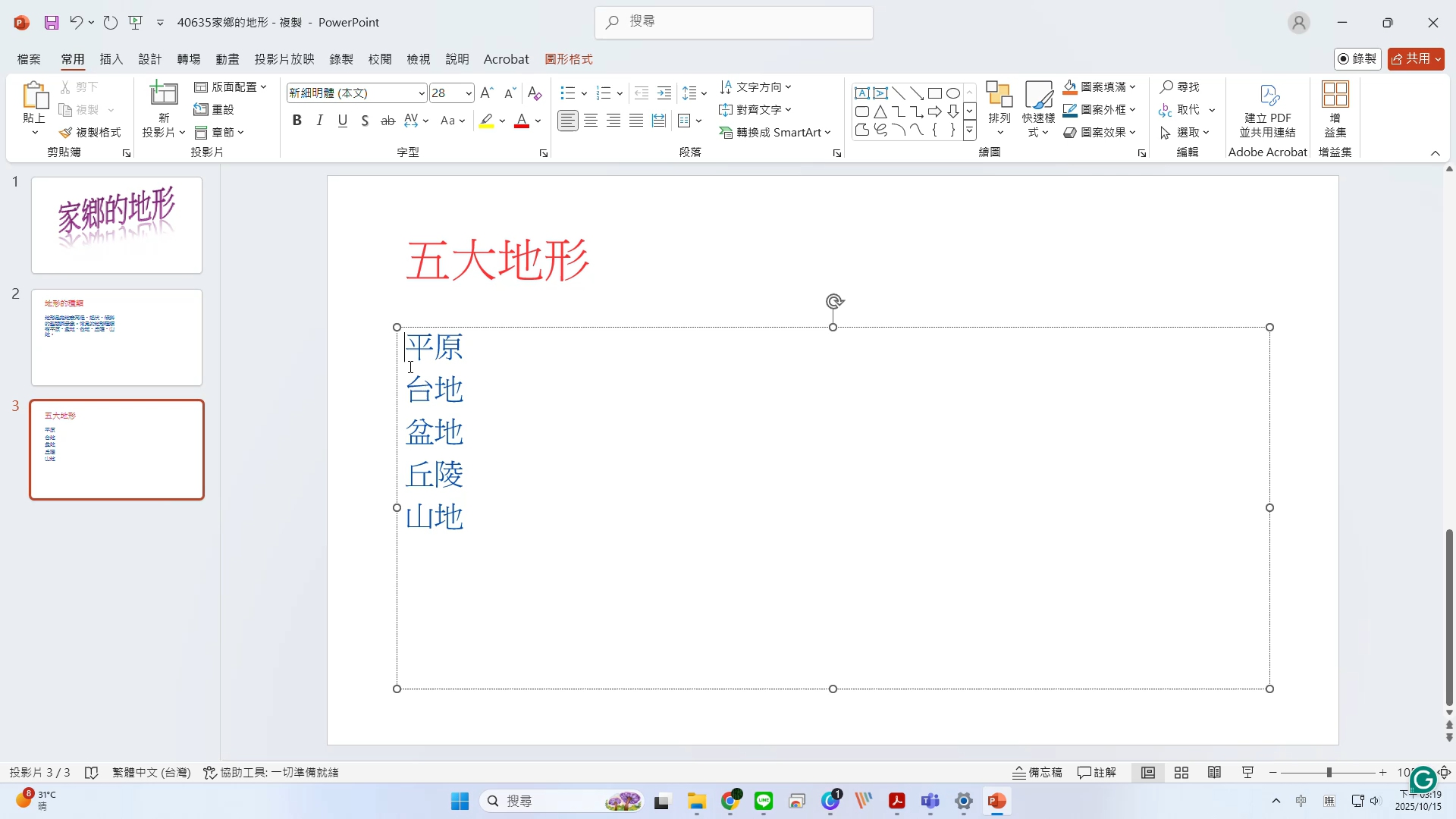The height and width of the screenshot is (819, 1456).
Task: Toggle Bold formatting
Action: (x=297, y=121)
